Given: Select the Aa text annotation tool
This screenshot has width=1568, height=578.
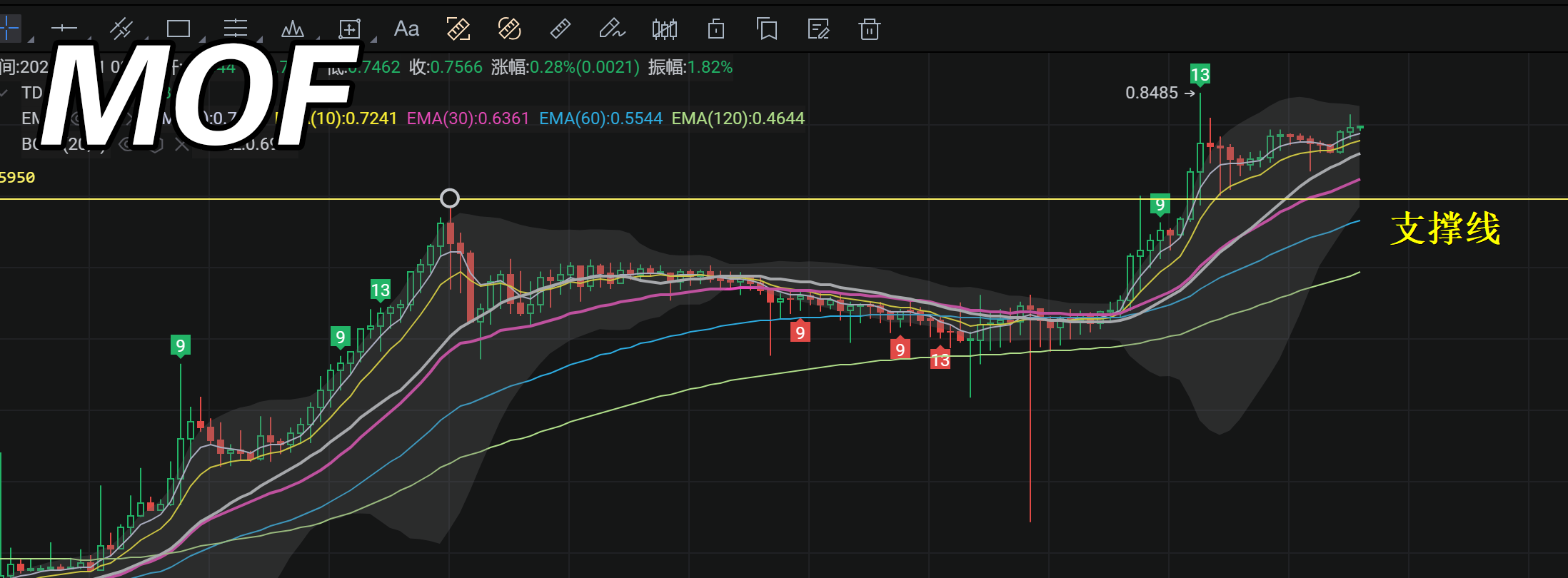Looking at the screenshot, I should coord(406,29).
